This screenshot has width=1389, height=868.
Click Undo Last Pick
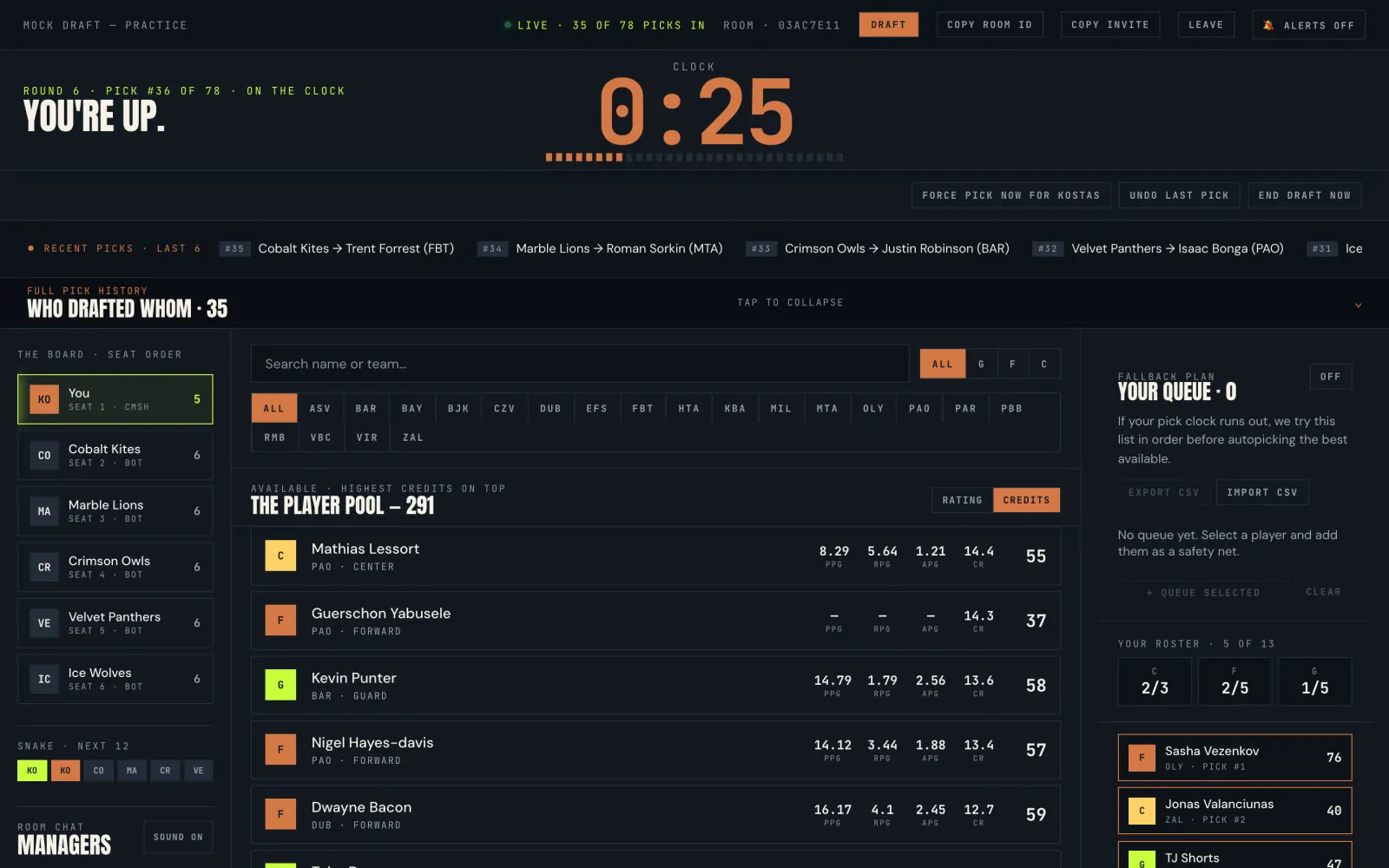point(1179,195)
